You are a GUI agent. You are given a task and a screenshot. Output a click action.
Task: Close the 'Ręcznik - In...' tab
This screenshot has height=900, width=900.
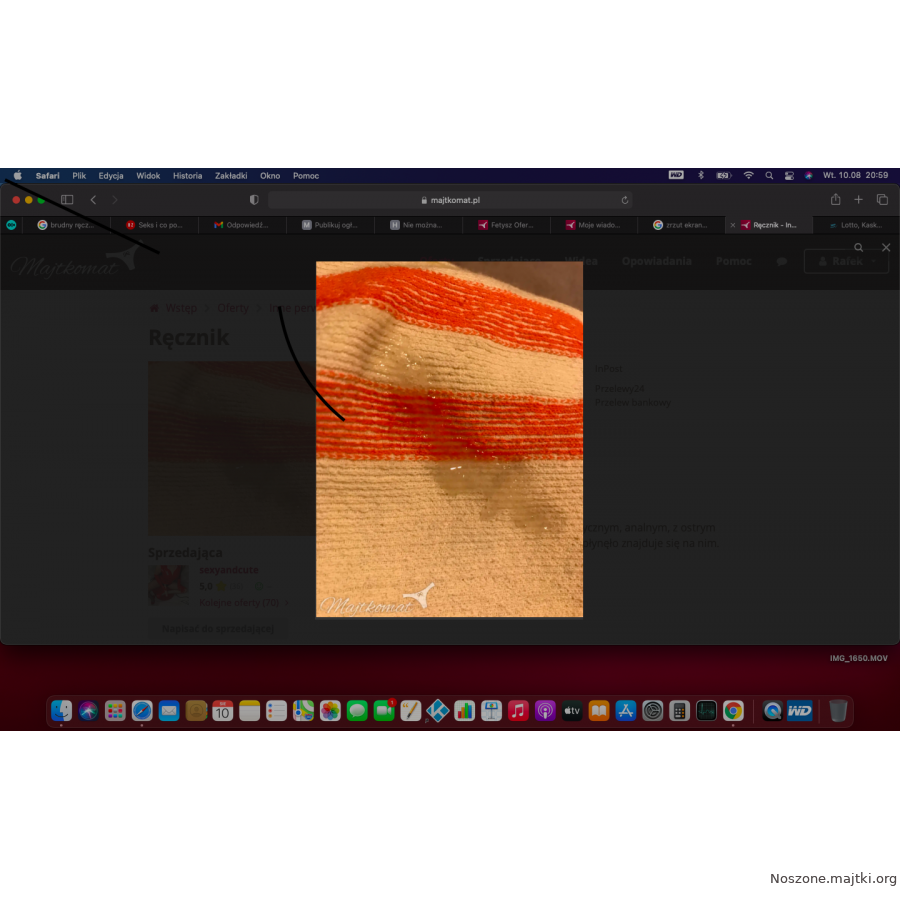[x=733, y=225]
